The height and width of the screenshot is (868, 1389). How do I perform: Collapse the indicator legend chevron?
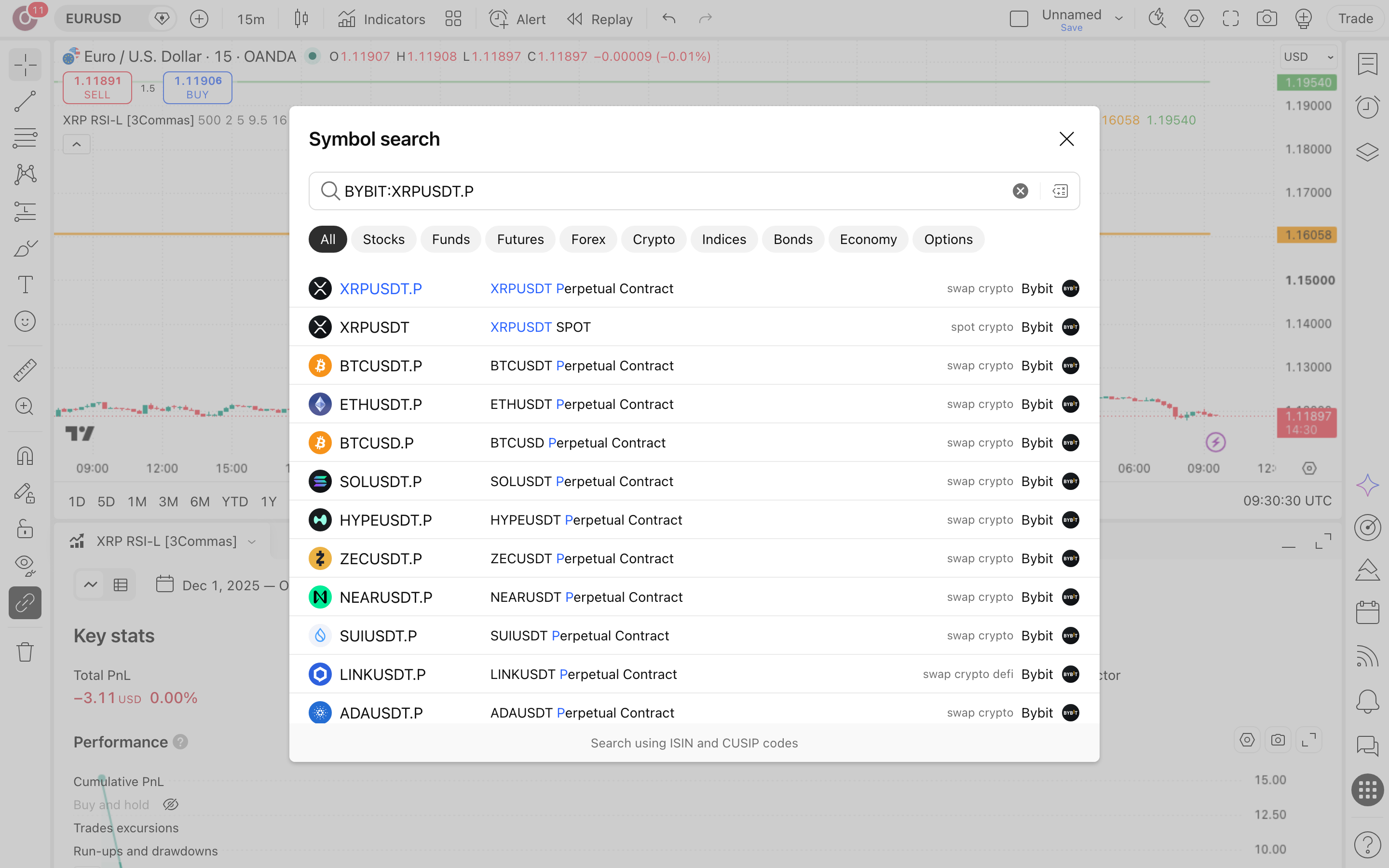click(76, 145)
